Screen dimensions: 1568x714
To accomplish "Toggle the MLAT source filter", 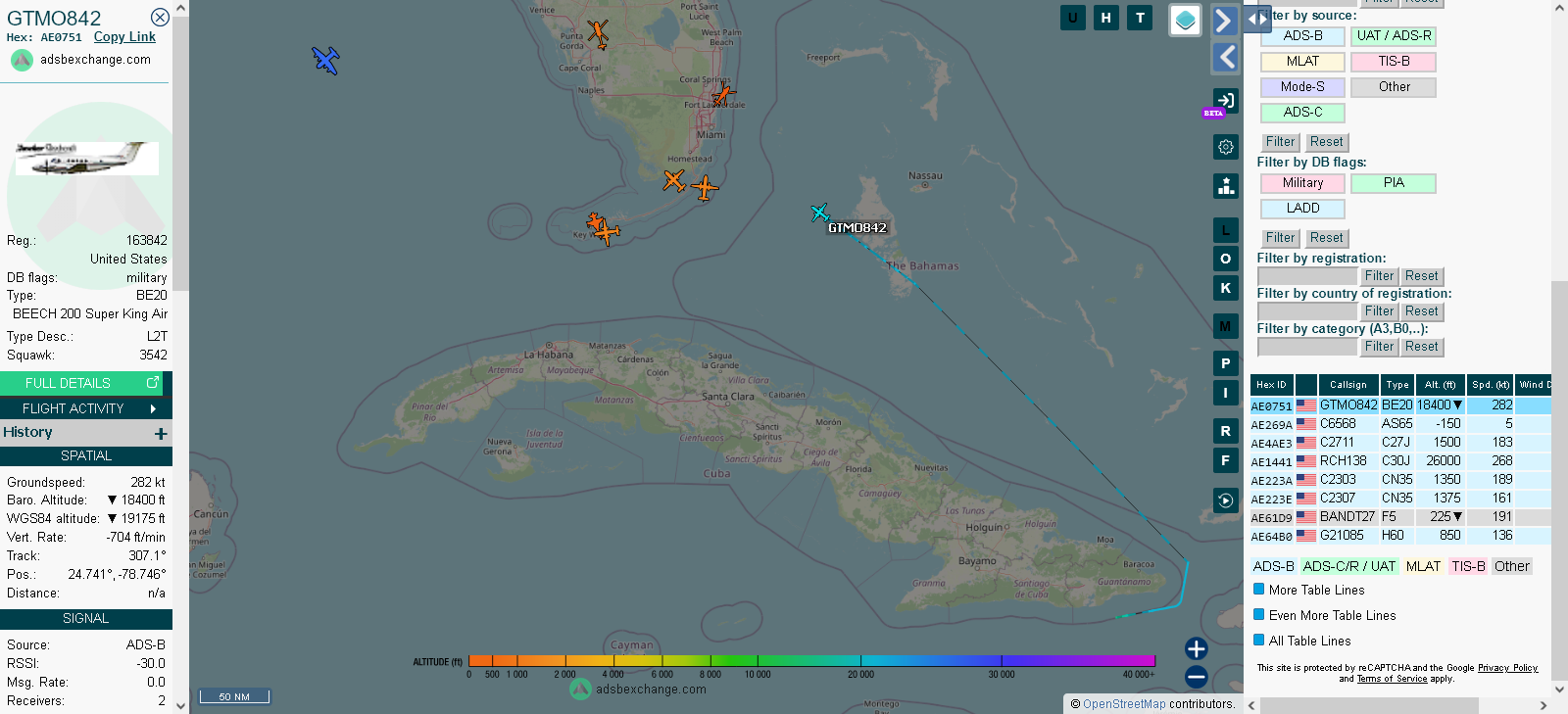I will point(1302,62).
